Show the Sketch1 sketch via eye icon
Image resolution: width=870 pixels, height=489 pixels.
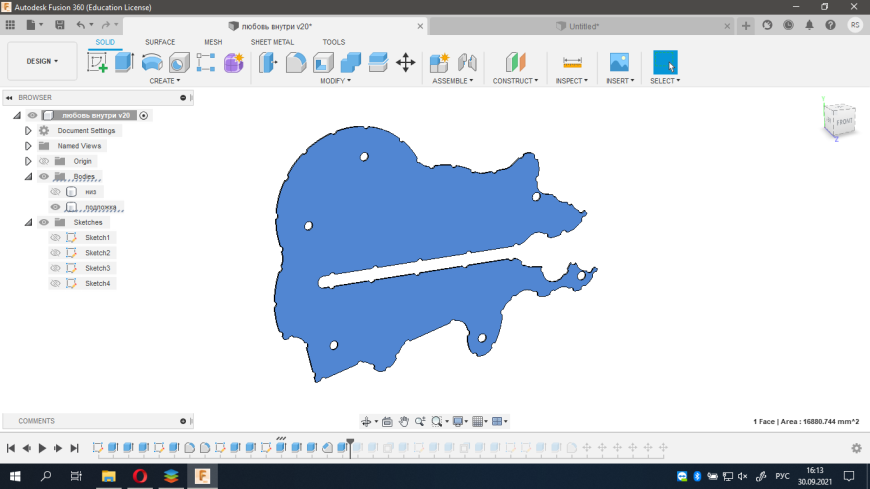tap(56, 238)
